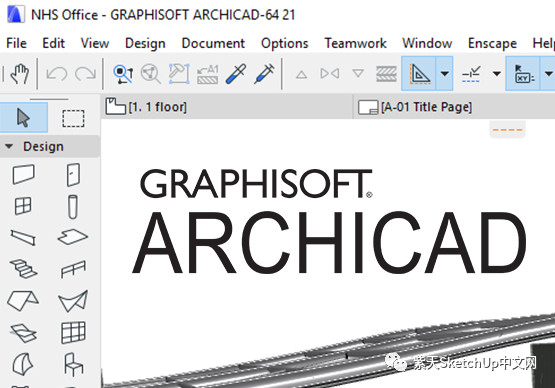555x388 pixels.
Task: Select the Object chair tool
Action: click(x=73, y=364)
